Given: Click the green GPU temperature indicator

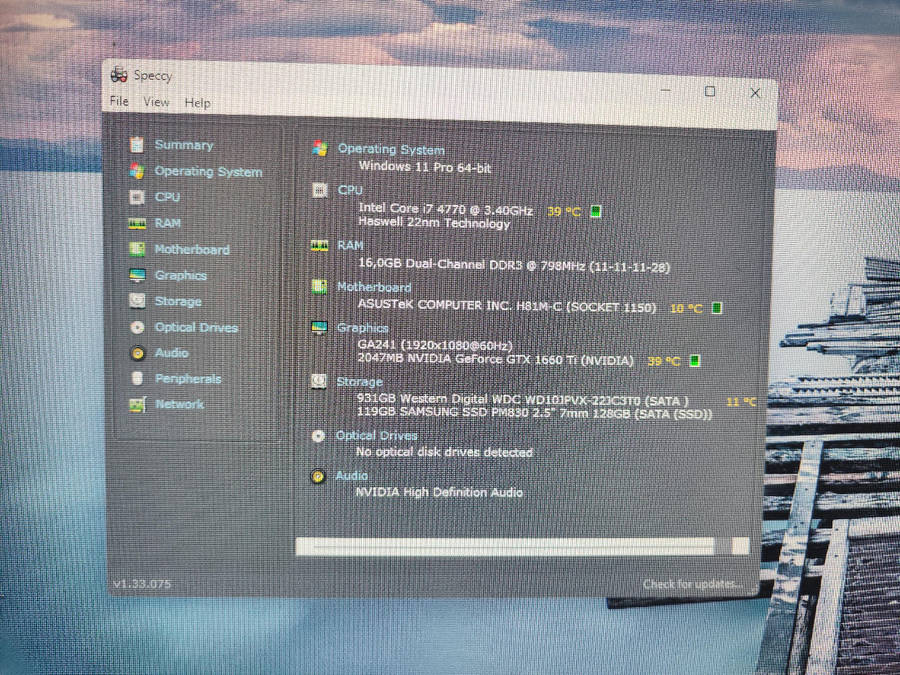Looking at the screenshot, I should [695, 361].
